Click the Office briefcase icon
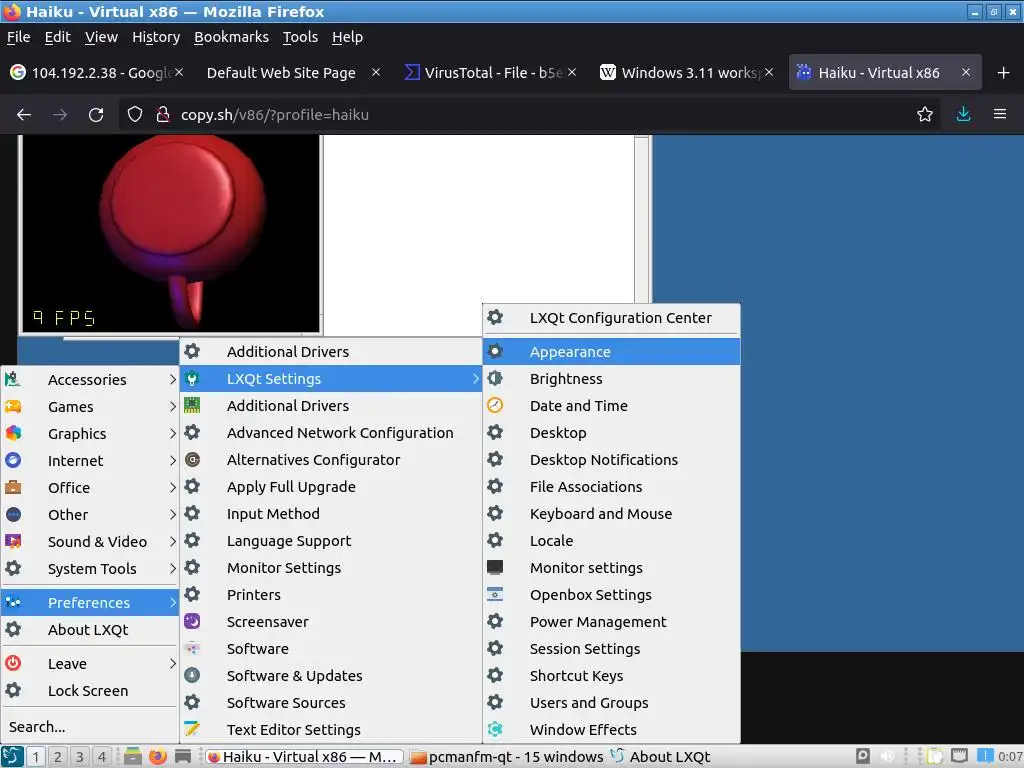This screenshot has height=768, width=1024. (x=13, y=487)
